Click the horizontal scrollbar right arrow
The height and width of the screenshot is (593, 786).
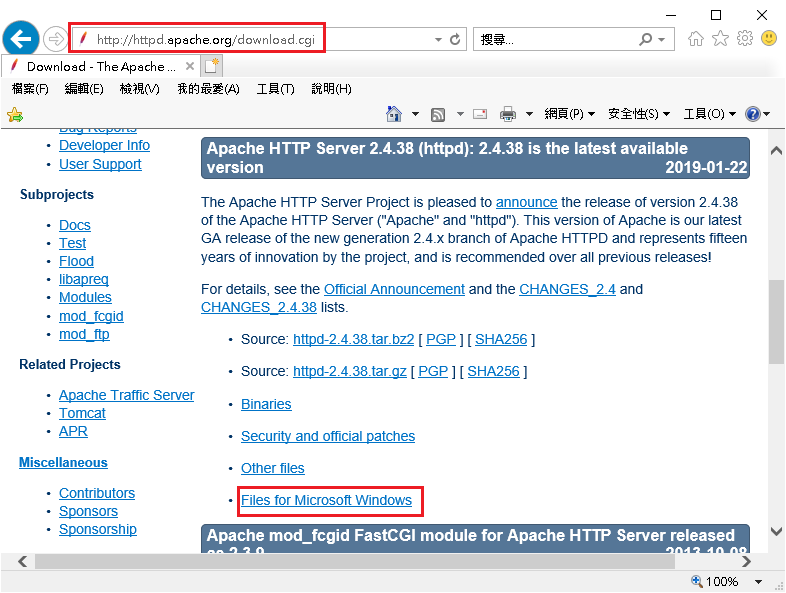[x=746, y=561]
